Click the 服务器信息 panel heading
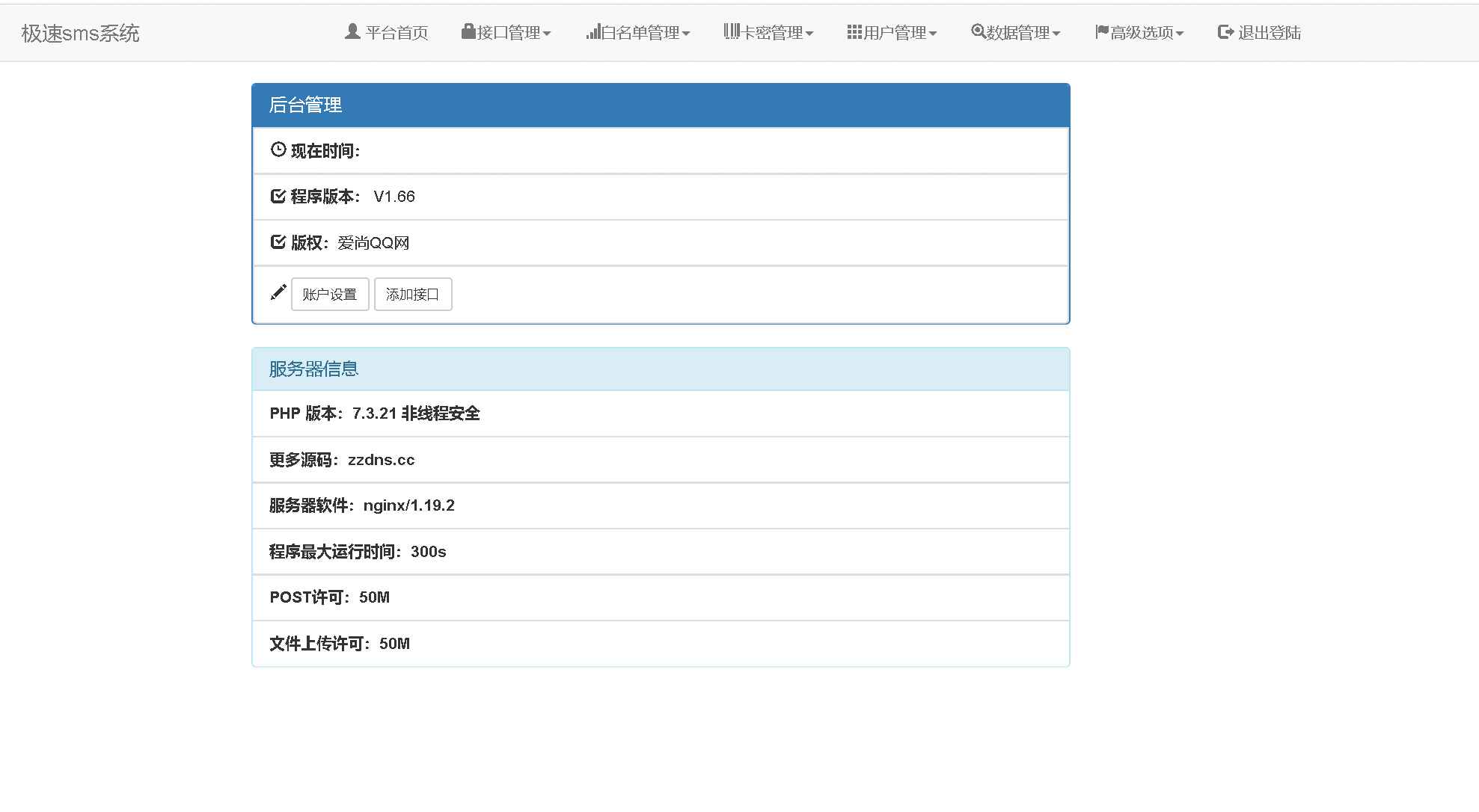This screenshot has height=812, width=1479. pos(661,369)
